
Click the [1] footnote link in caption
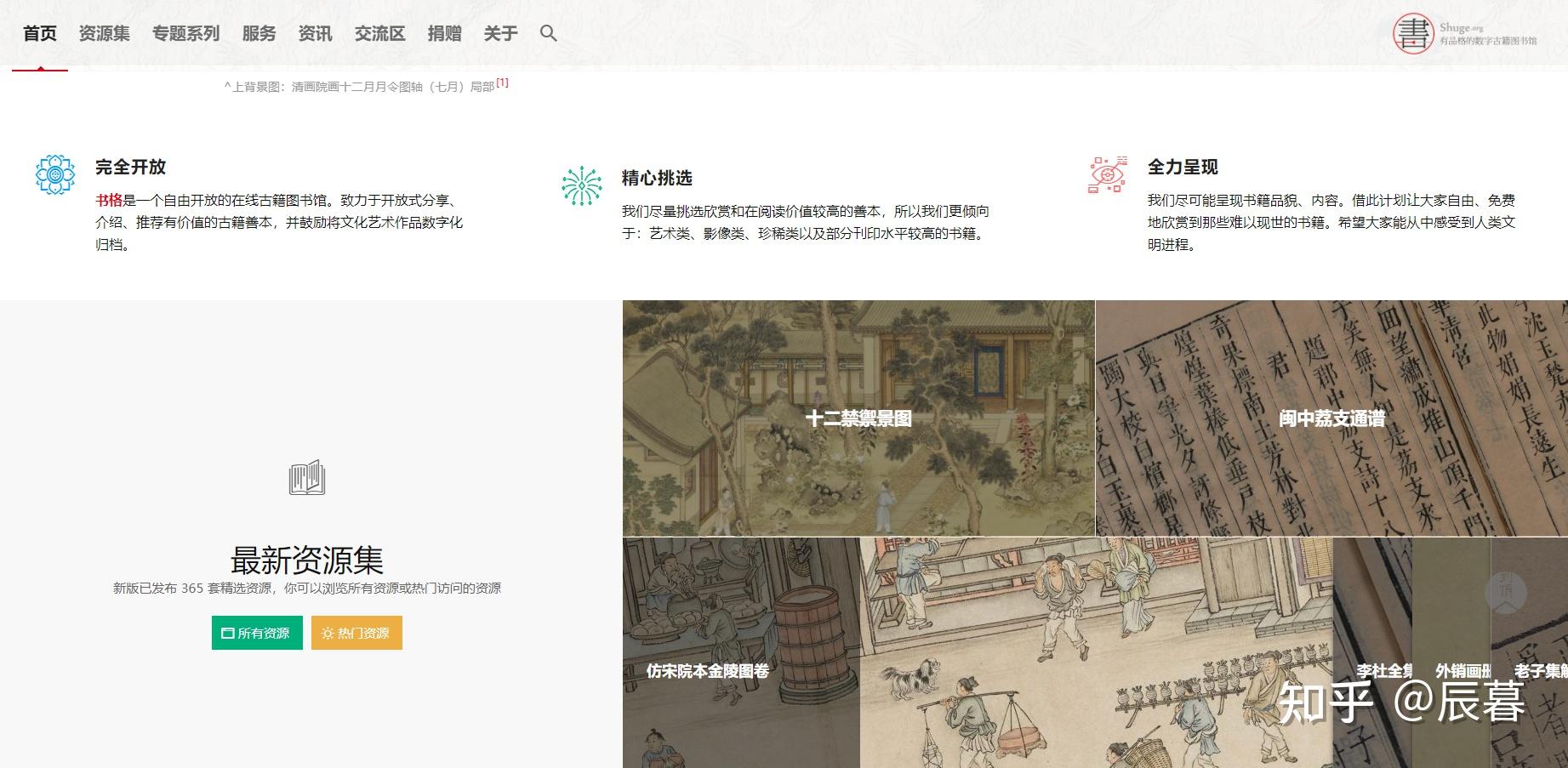504,82
